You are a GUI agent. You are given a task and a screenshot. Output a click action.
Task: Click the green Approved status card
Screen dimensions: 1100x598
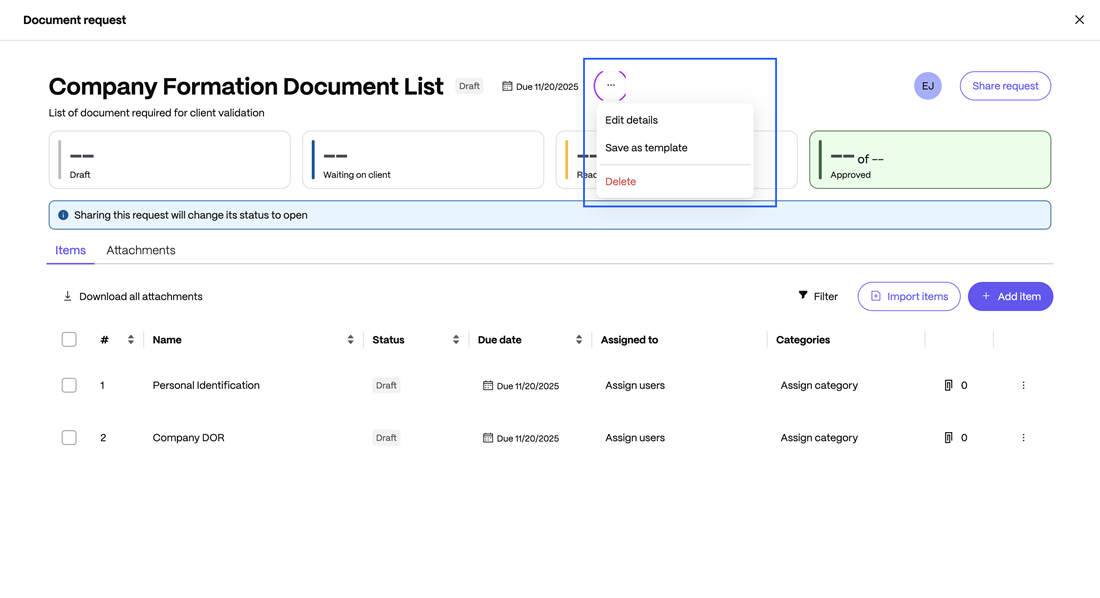click(929, 159)
